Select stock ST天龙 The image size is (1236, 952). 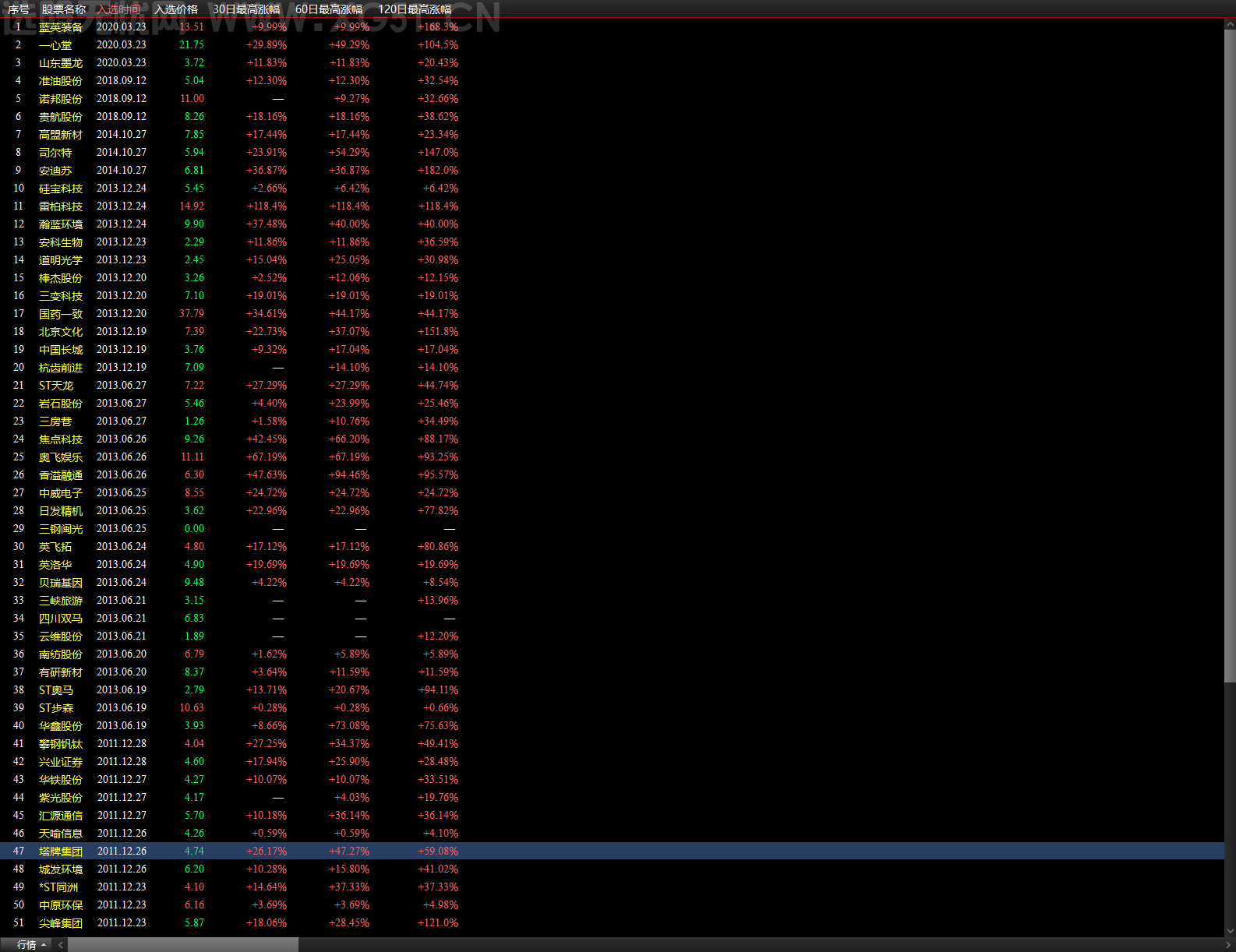(56, 386)
